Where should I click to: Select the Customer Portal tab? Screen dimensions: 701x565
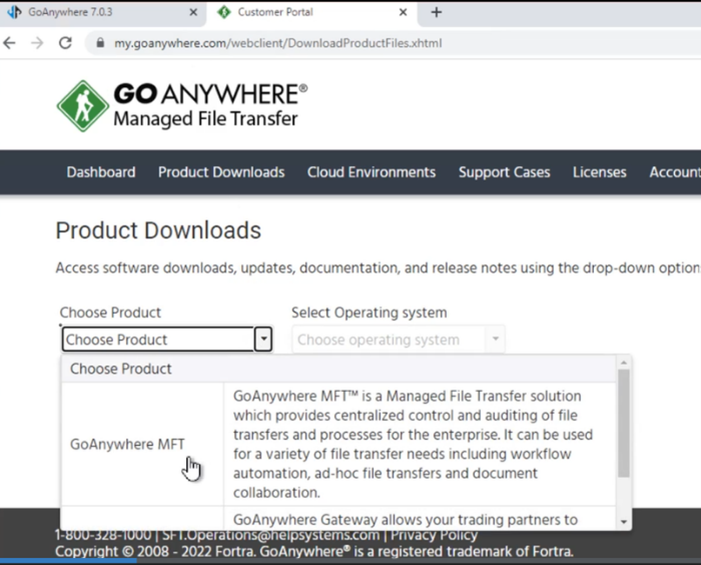pos(312,13)
